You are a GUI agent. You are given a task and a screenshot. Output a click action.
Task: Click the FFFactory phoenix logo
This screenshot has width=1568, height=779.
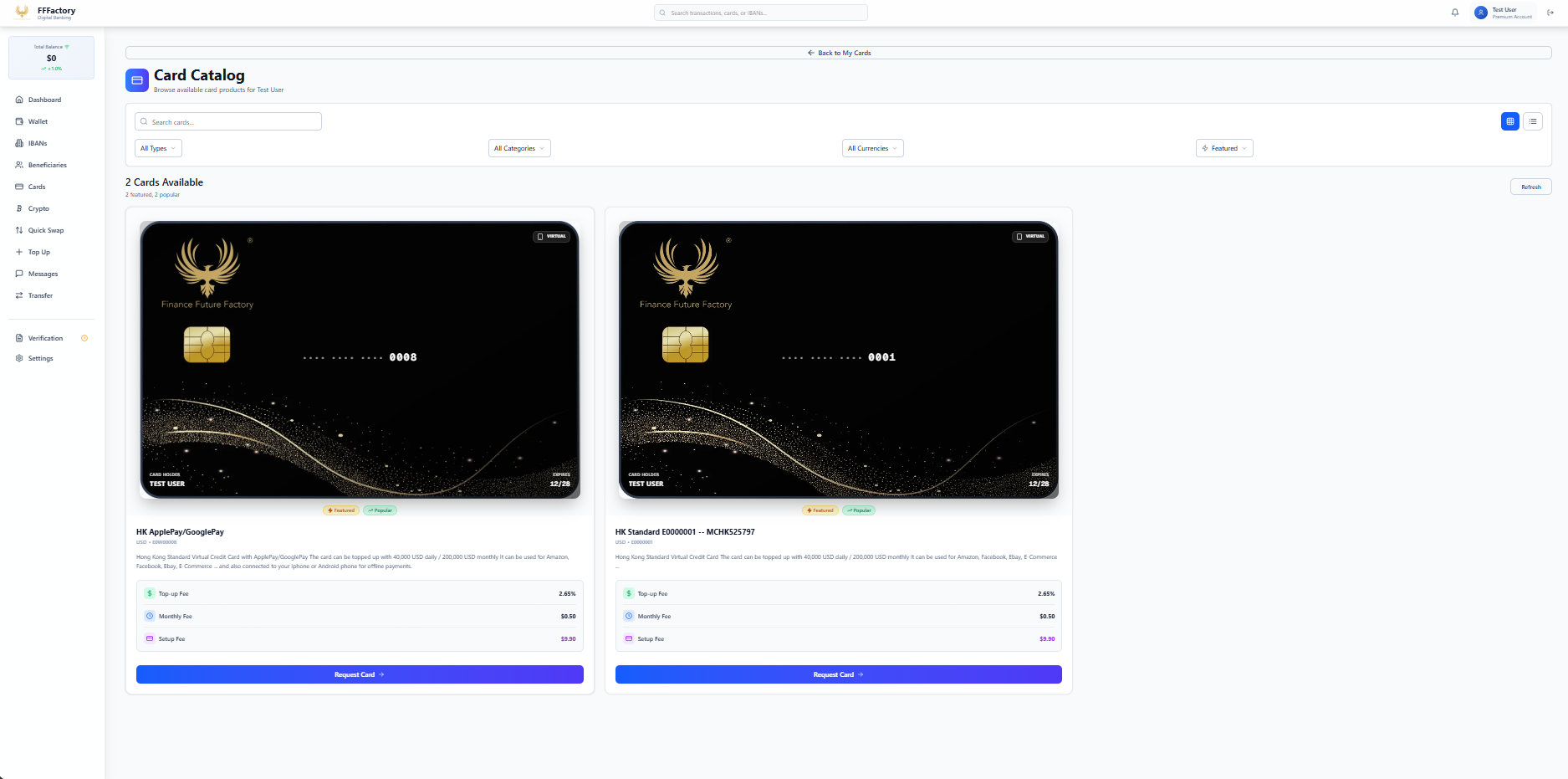(22, 12)
